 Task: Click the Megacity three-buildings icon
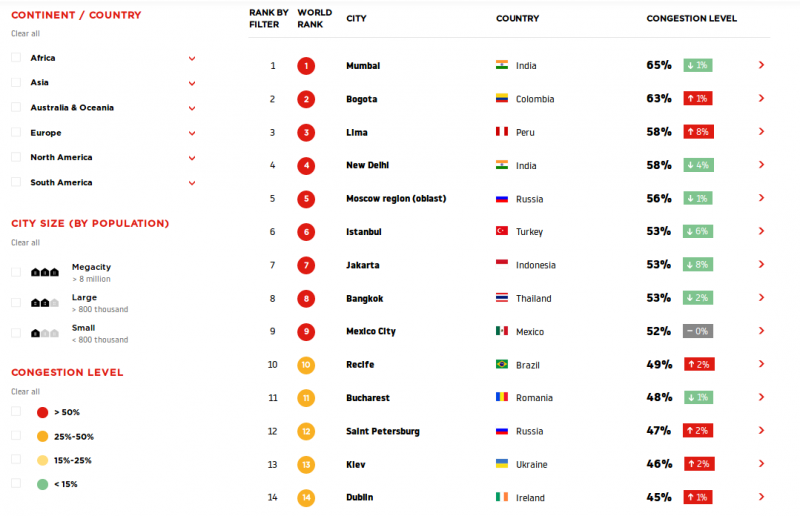[x=45, y=272]
